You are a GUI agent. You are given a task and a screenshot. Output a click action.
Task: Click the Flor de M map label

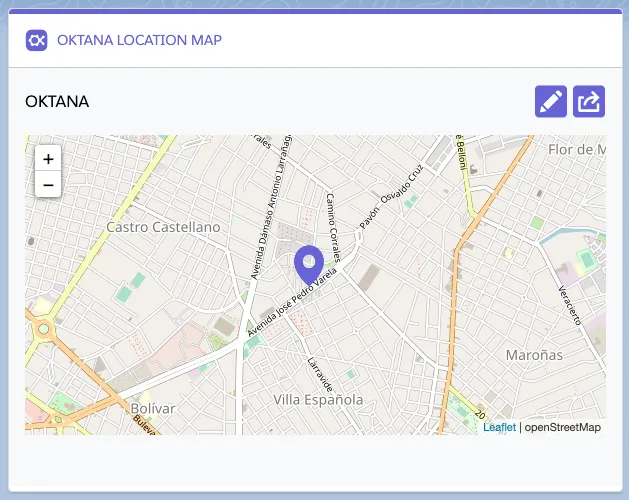tap(577, 150)
